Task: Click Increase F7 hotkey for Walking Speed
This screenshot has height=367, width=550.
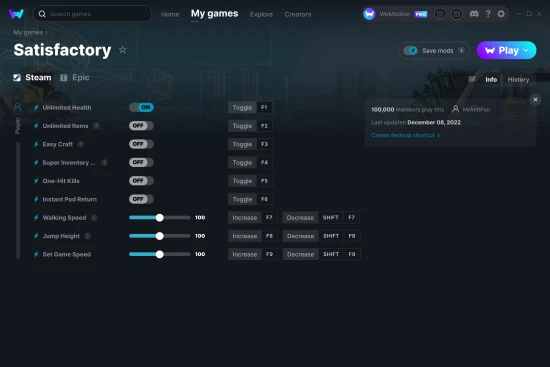Action: click(x=253, y=218)
